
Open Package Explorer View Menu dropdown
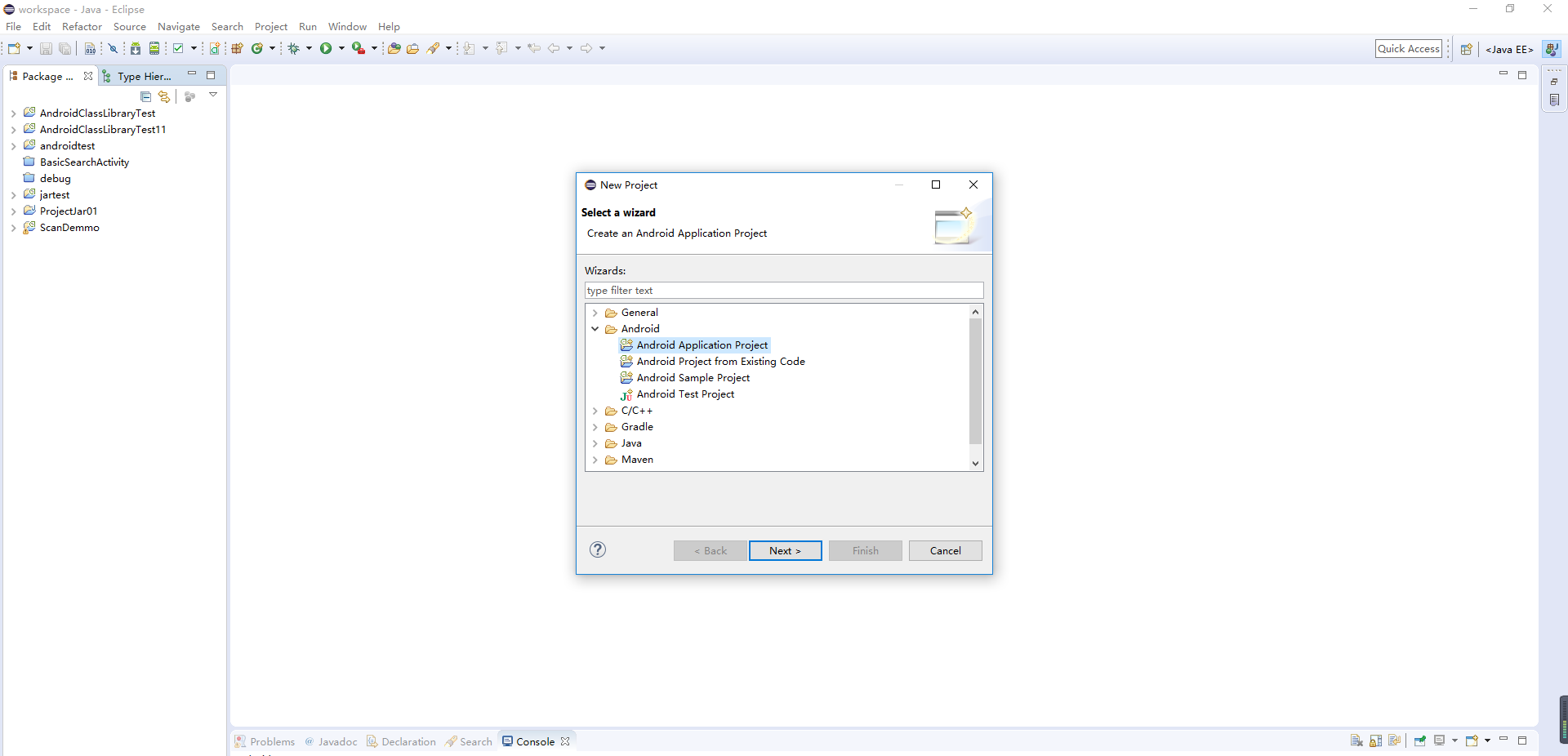click(213, 96)
